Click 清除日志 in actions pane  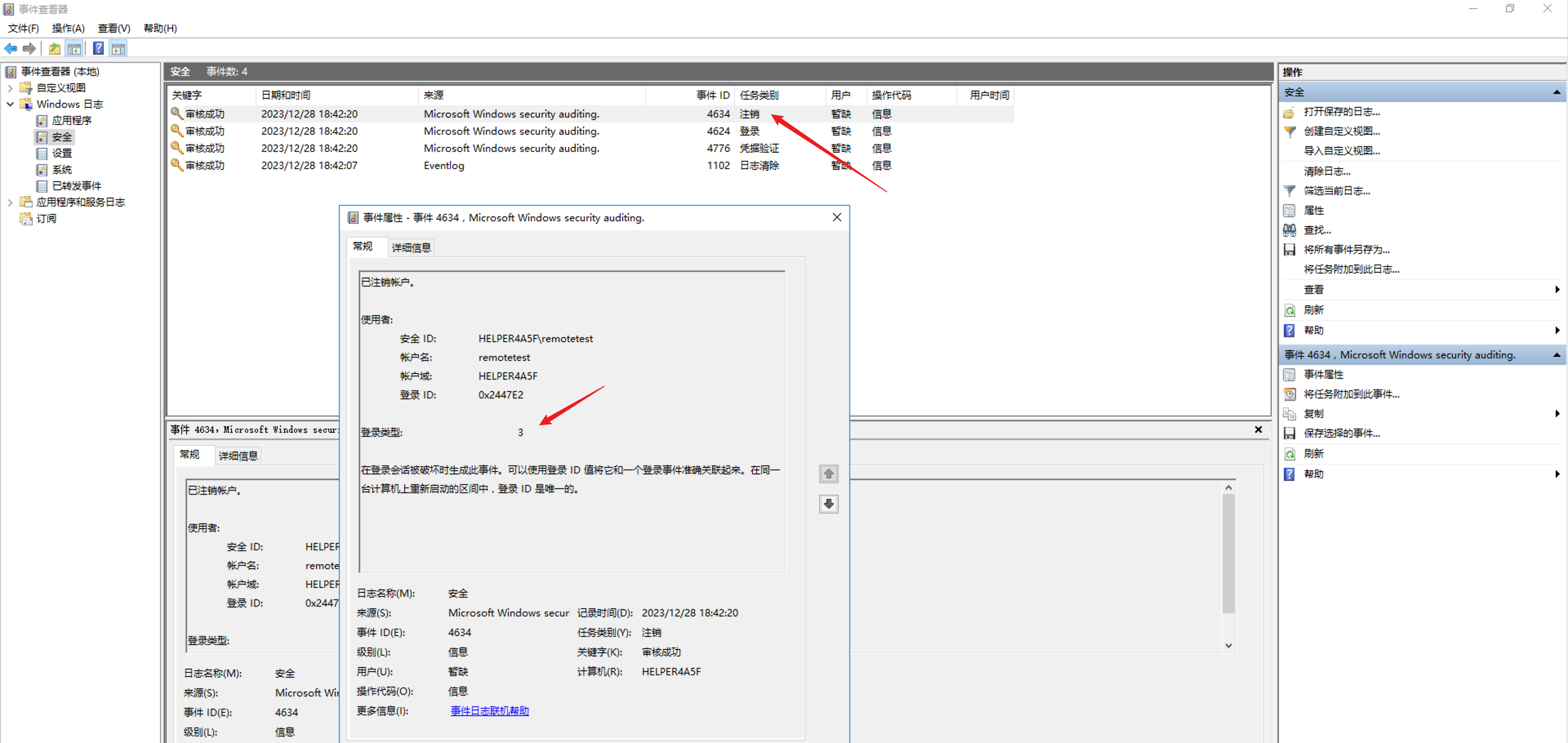(1327, 171)
